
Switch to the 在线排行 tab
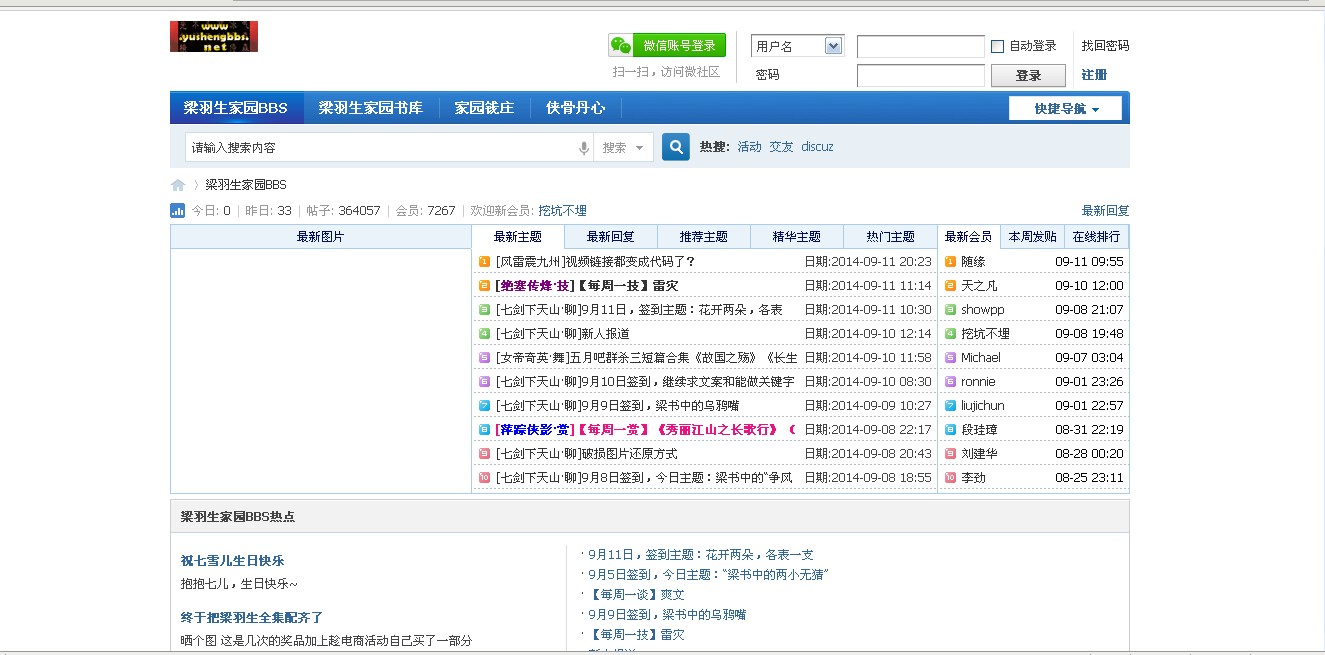tap(1096, 237)
